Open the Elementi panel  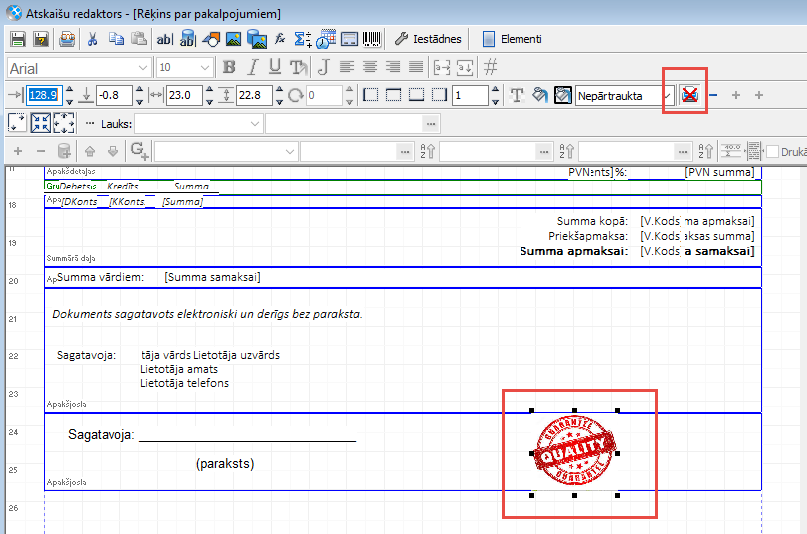pyautogui.click(x=512, y=40)
